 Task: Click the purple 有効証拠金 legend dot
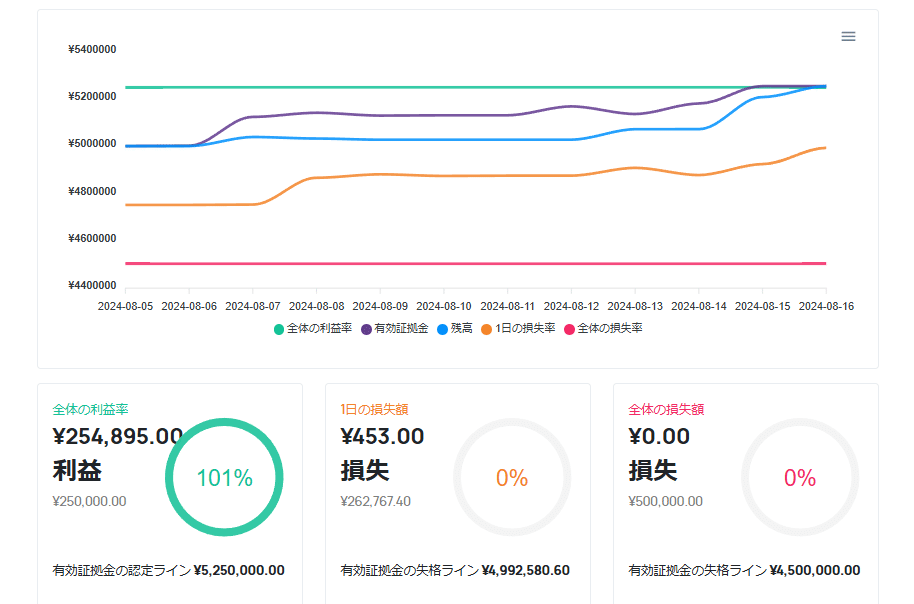[366, 329]
